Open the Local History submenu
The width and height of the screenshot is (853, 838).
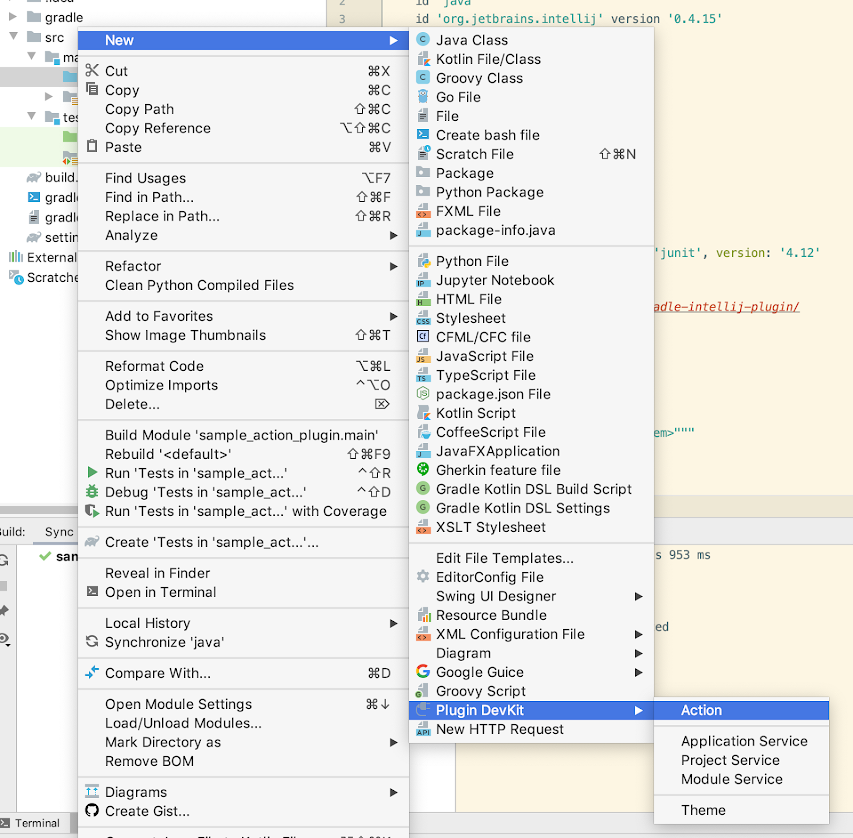click(243, 623)
